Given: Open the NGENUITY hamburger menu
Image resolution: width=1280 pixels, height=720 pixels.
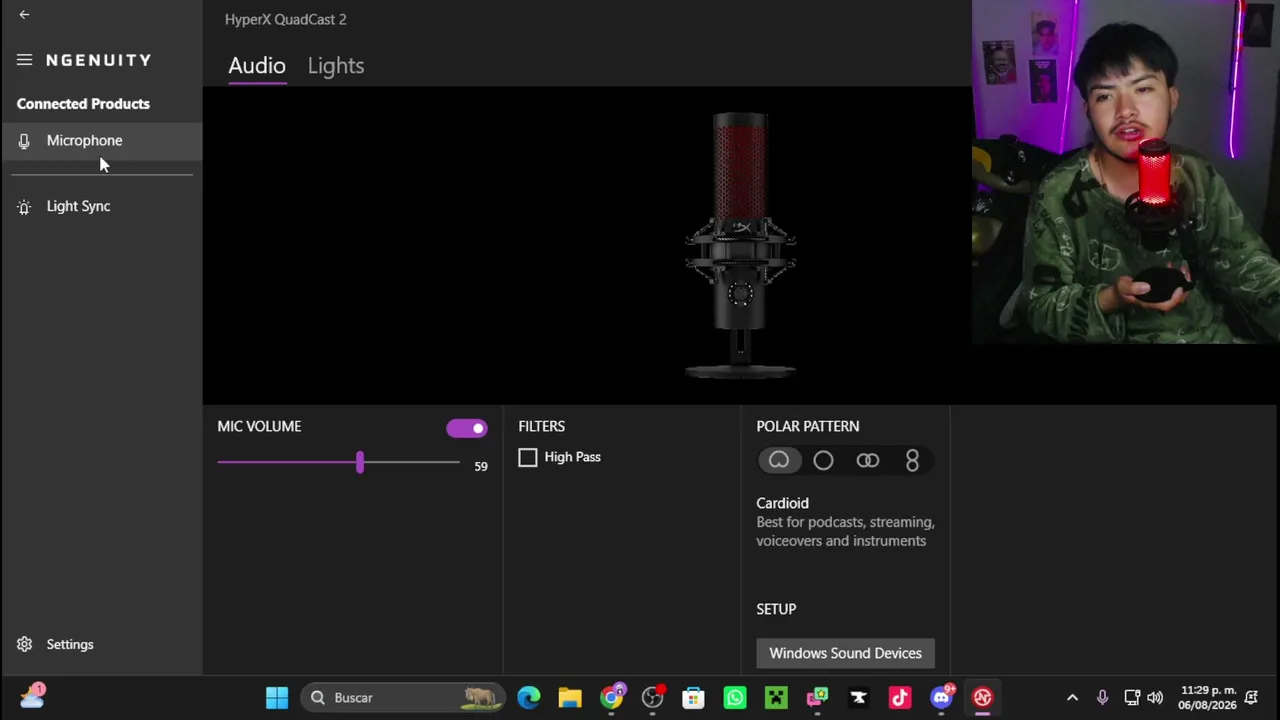Looking at the screenshot, I should coord(24,60).
